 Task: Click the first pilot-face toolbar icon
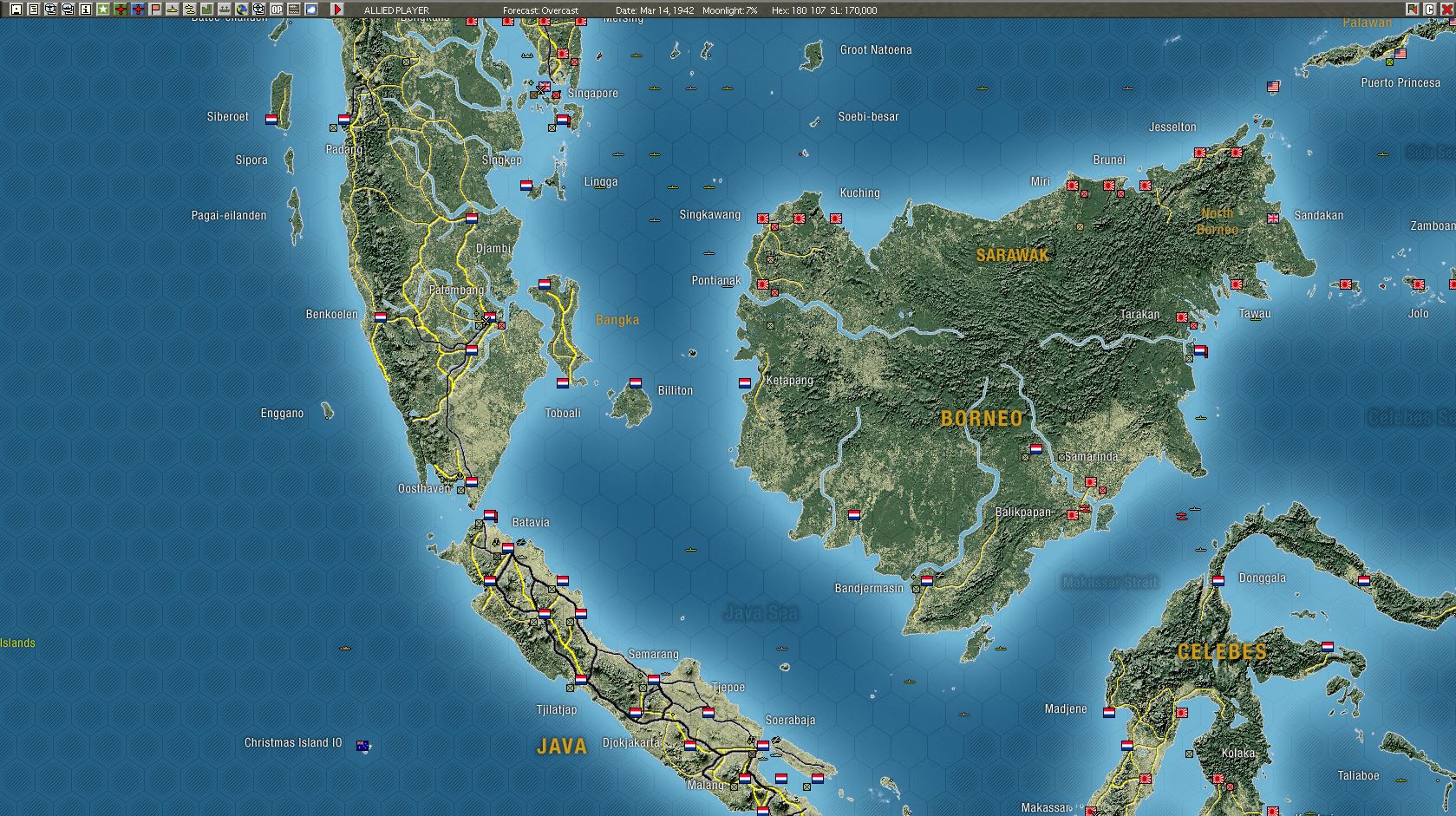[x=50, y=10]
